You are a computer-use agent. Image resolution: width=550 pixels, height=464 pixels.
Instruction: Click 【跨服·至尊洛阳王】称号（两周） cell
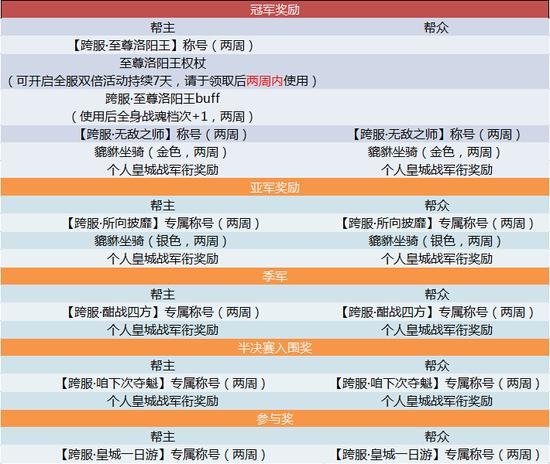coord(162,45)
